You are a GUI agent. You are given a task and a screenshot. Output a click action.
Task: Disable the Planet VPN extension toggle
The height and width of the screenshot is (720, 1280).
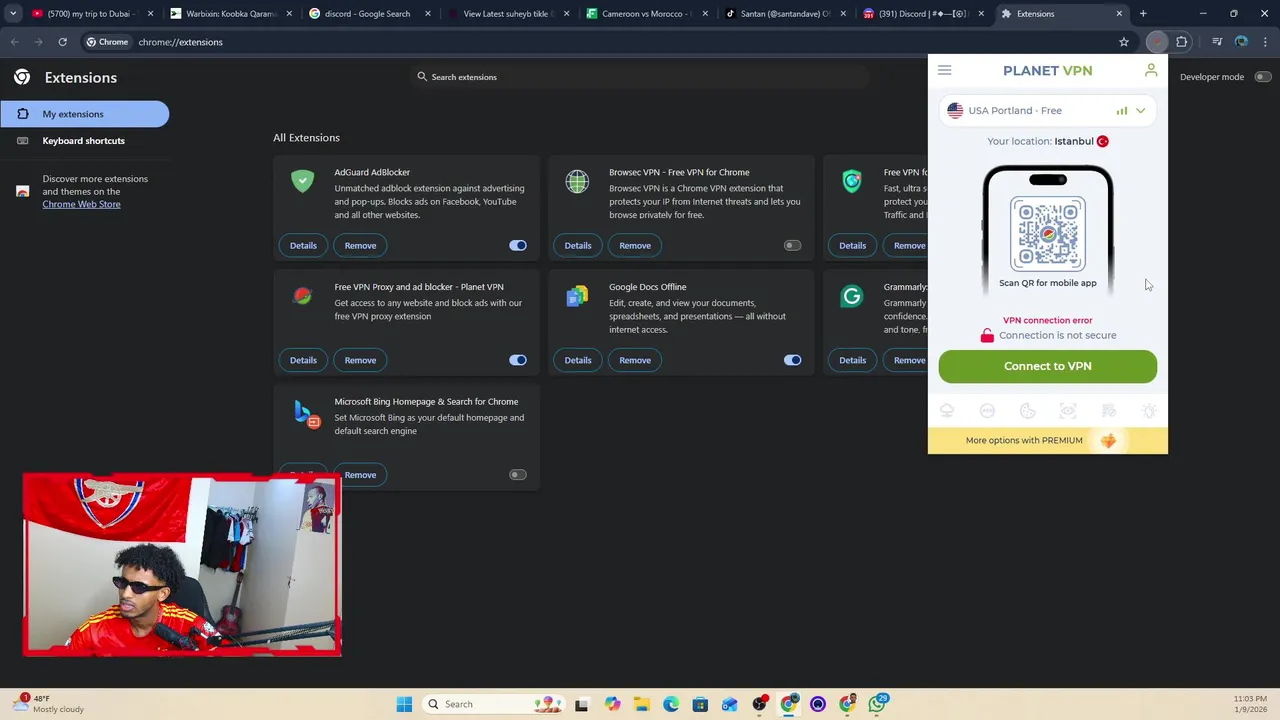pos(518,360)
